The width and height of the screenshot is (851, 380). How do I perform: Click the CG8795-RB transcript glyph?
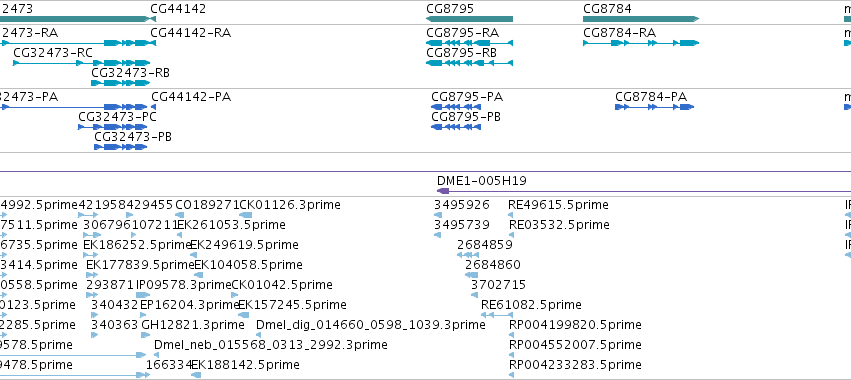[x=469, y=63]
